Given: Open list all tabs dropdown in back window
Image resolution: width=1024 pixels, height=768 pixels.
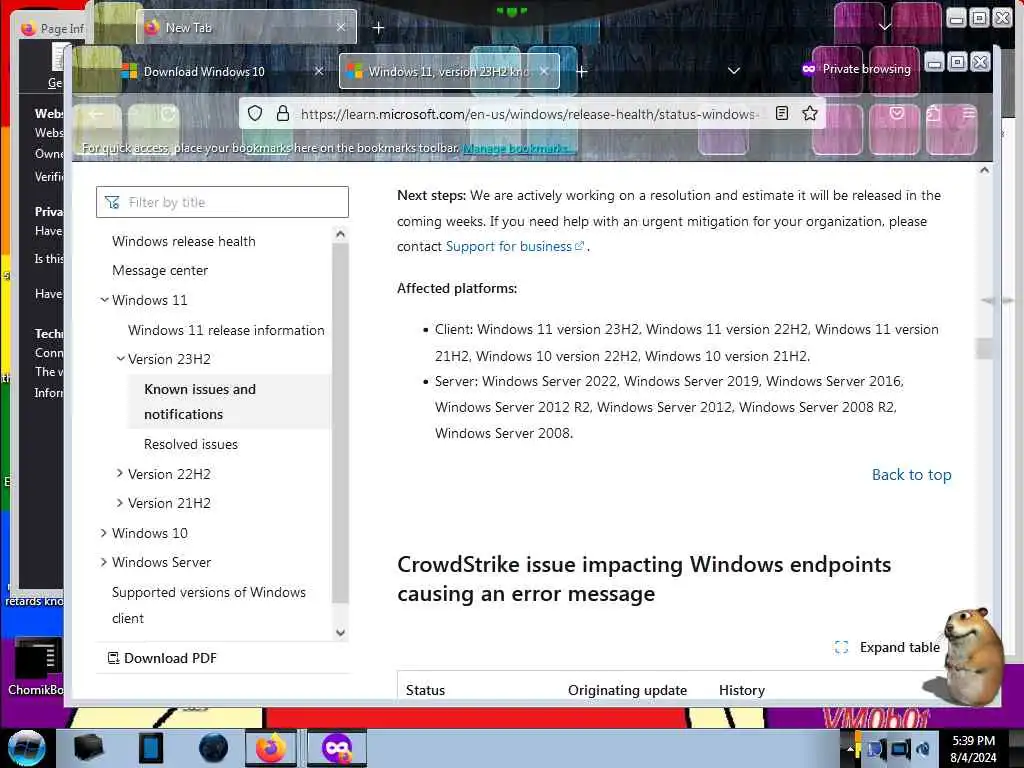Looking at the screenshot, I should (885, 27).
